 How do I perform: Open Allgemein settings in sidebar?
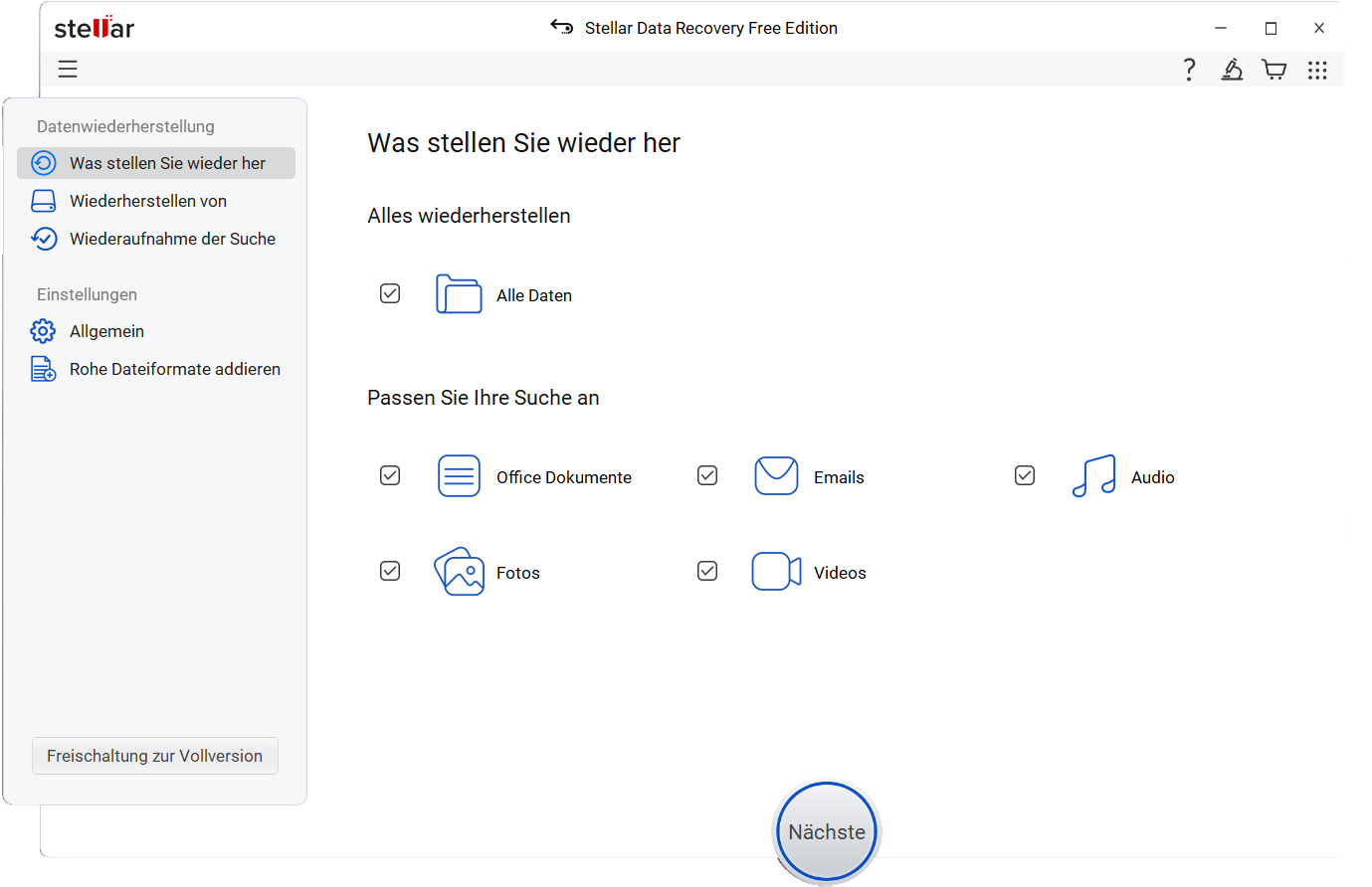click(156, 331)
